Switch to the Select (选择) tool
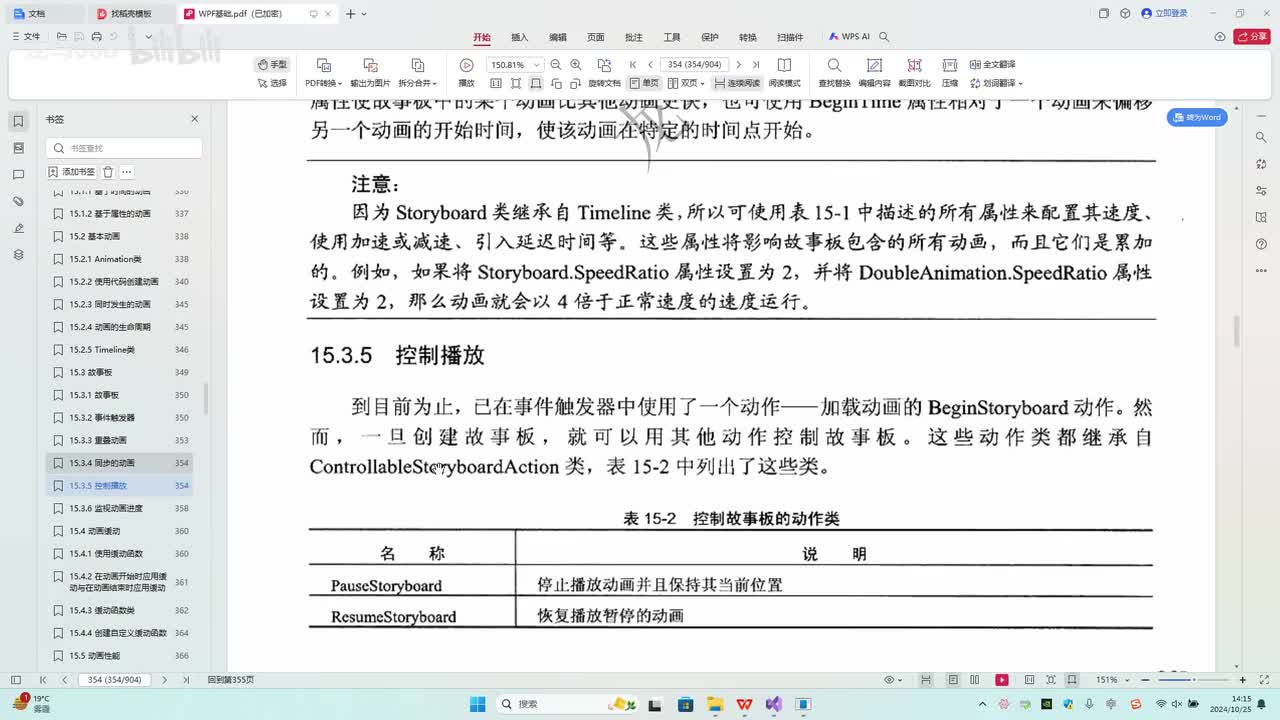The image size is (1280, 720). tap(272, 83)
